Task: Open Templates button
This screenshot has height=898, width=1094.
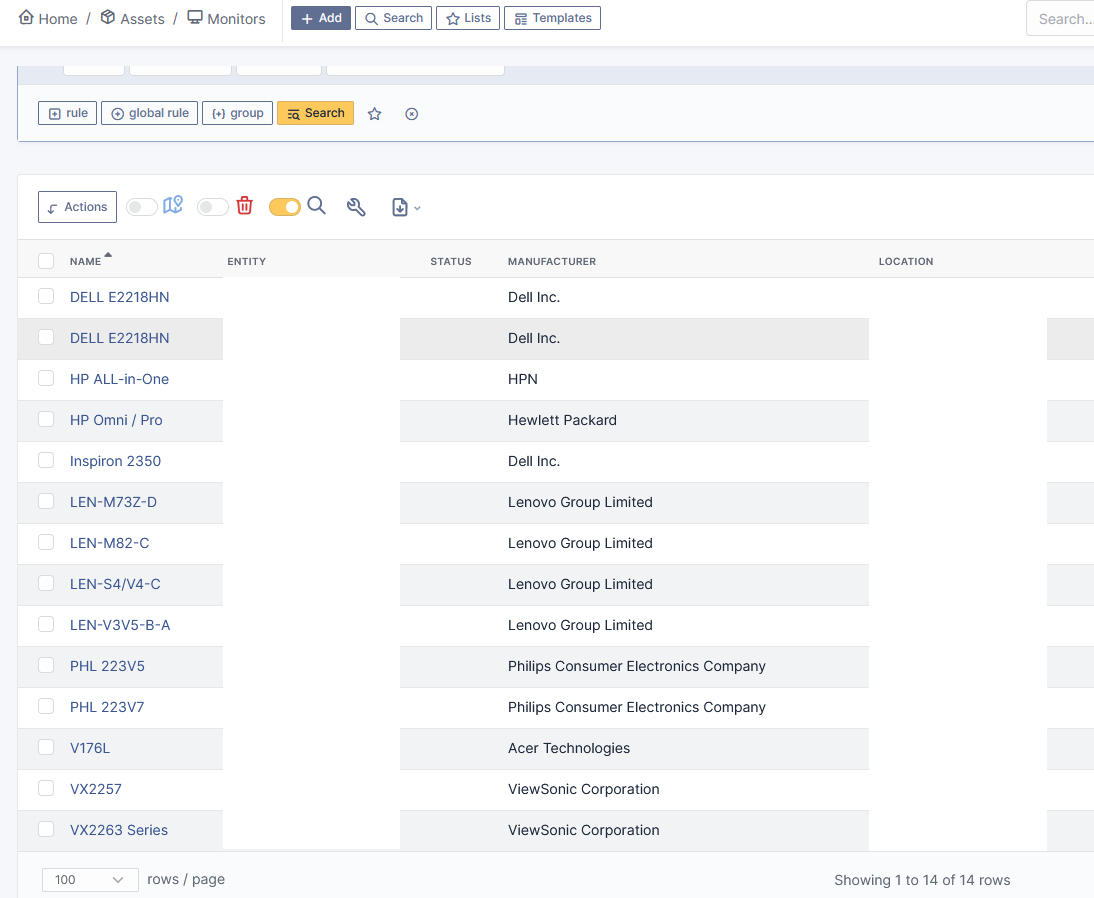Action: pyautogui.click(x=553, y=18)
